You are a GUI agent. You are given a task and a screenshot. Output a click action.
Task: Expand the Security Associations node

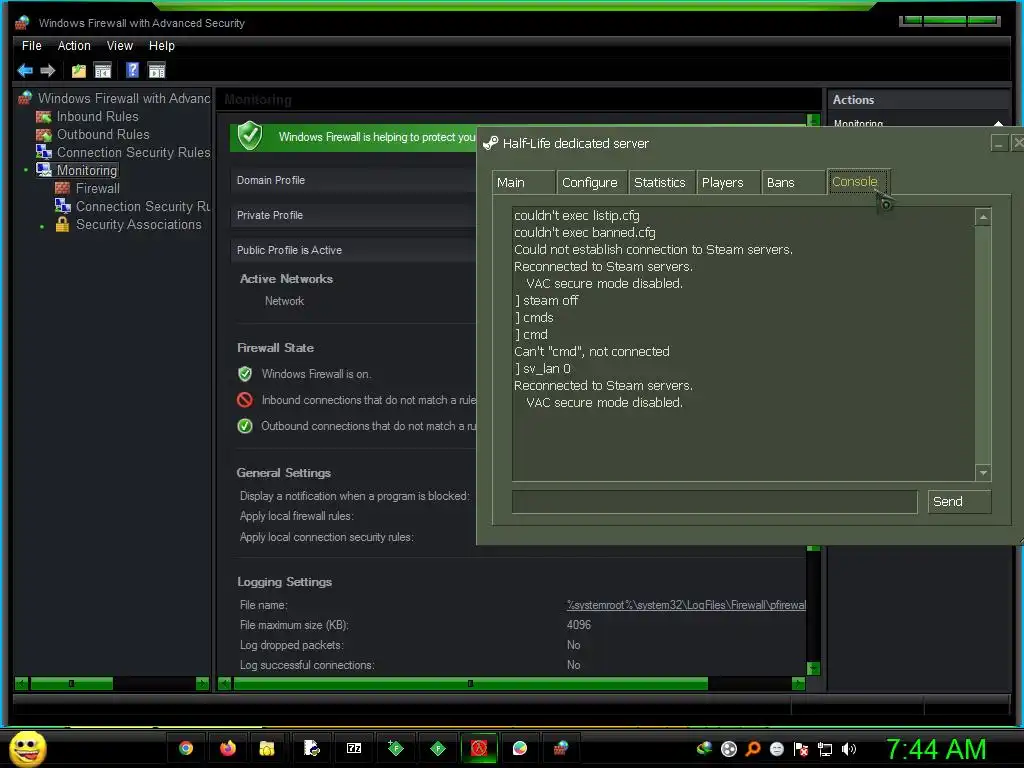pyautogui.click(x=42, y=226)
